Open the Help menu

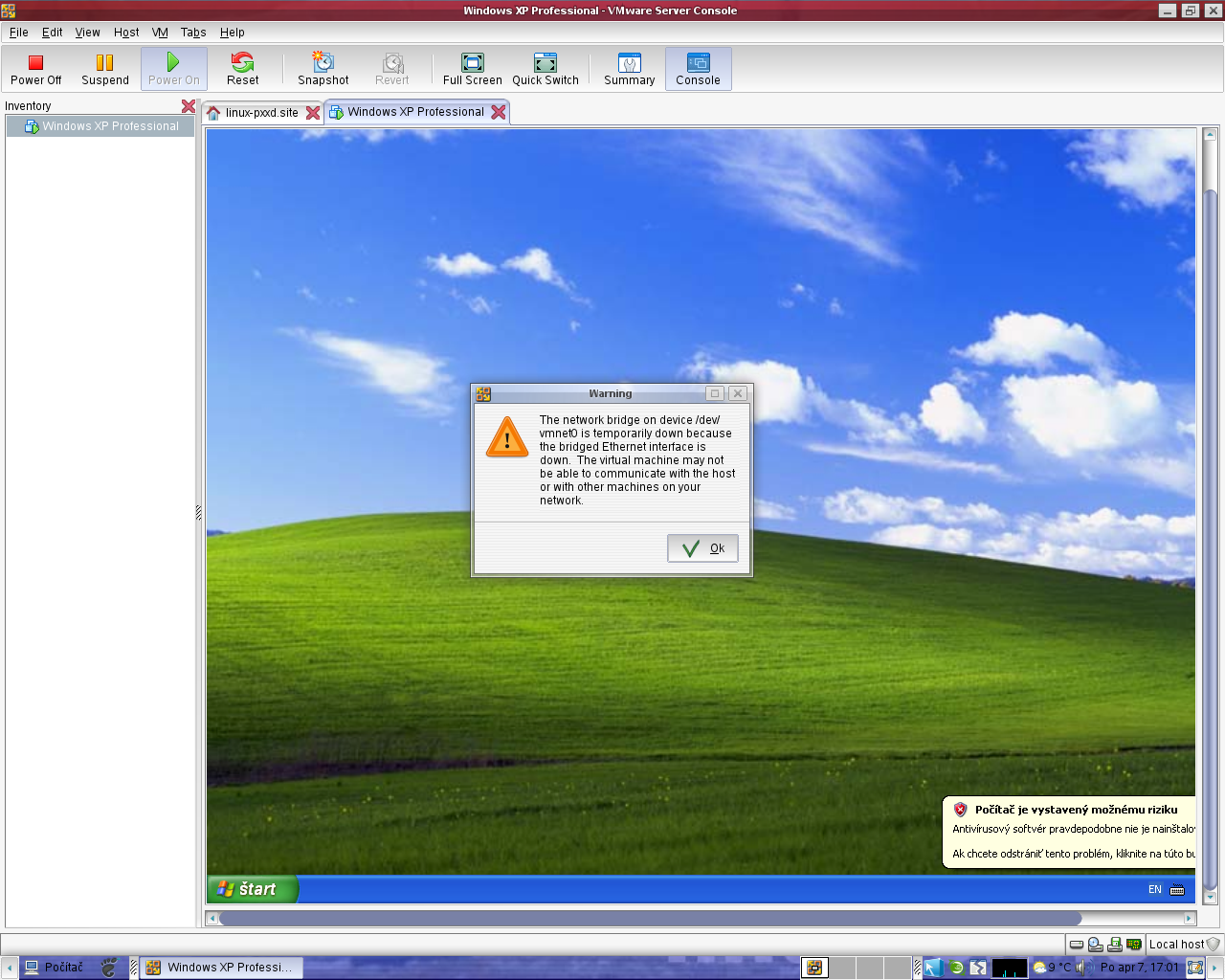233,32
